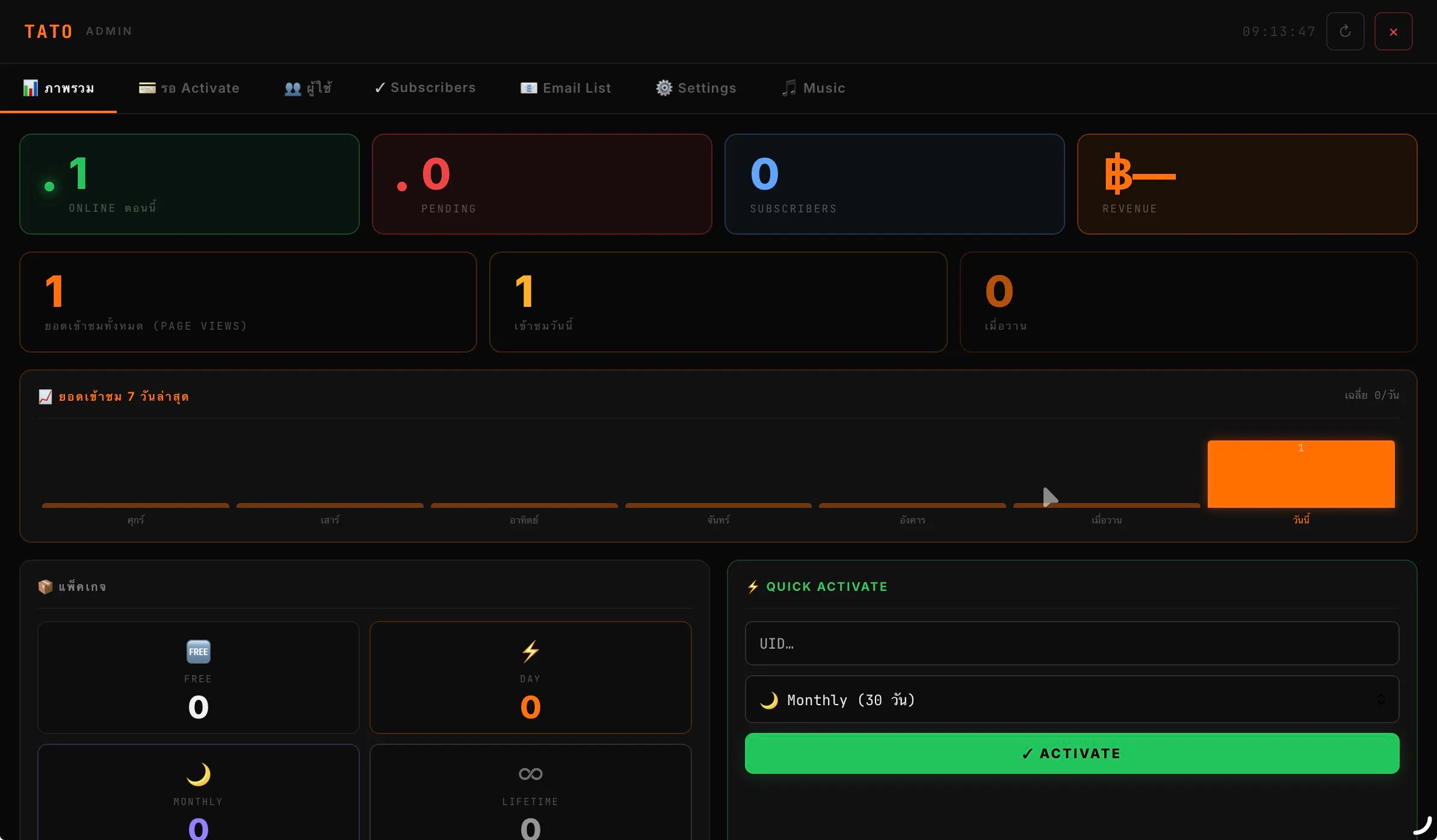Screen dimensions: 1437x840
Task: Open the Monthly (30 วัน) package dropdown
Action: click(x=1072, y=699)
